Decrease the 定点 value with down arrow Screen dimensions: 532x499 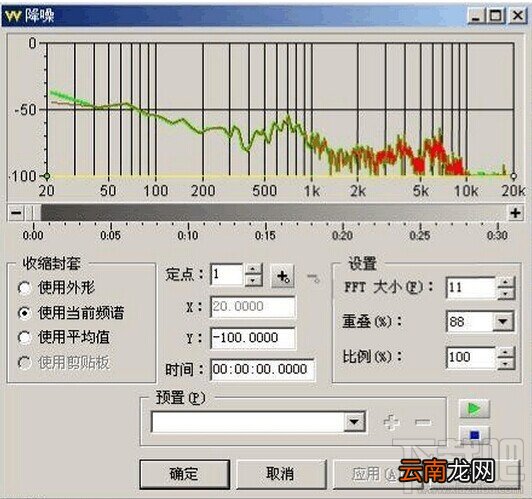click(x=253, y=281)
